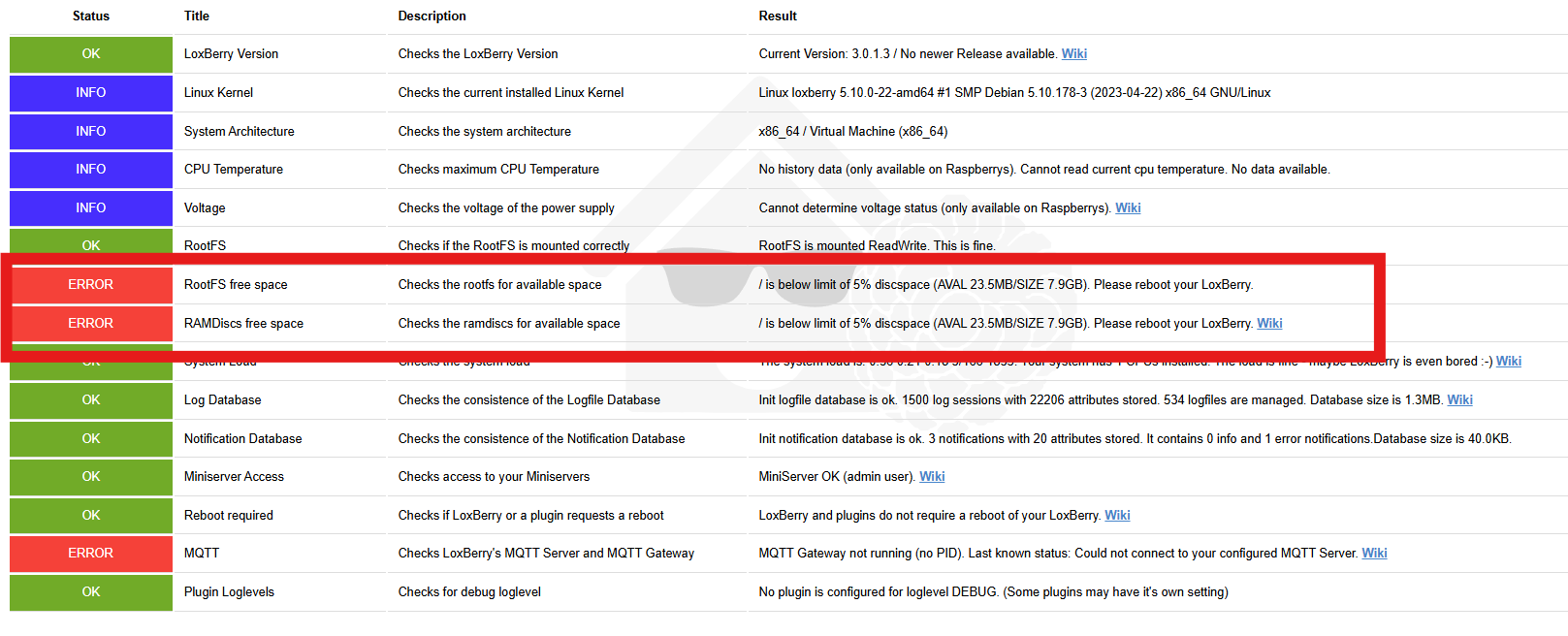Click the OK status of Reboot required
The image size is (1568, 636).
coord(91,516)
